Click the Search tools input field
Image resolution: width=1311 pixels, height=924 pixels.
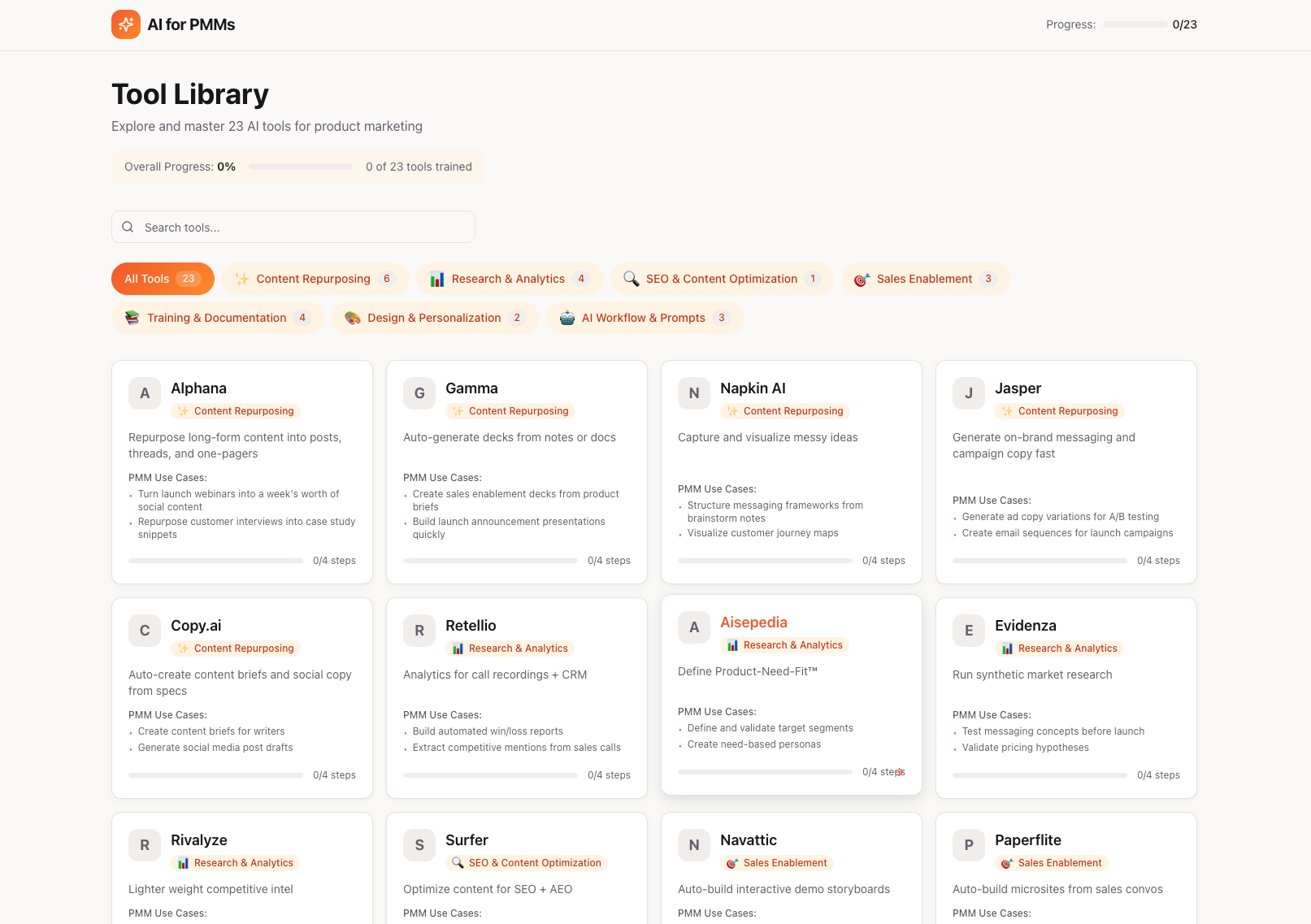point(293,227)
